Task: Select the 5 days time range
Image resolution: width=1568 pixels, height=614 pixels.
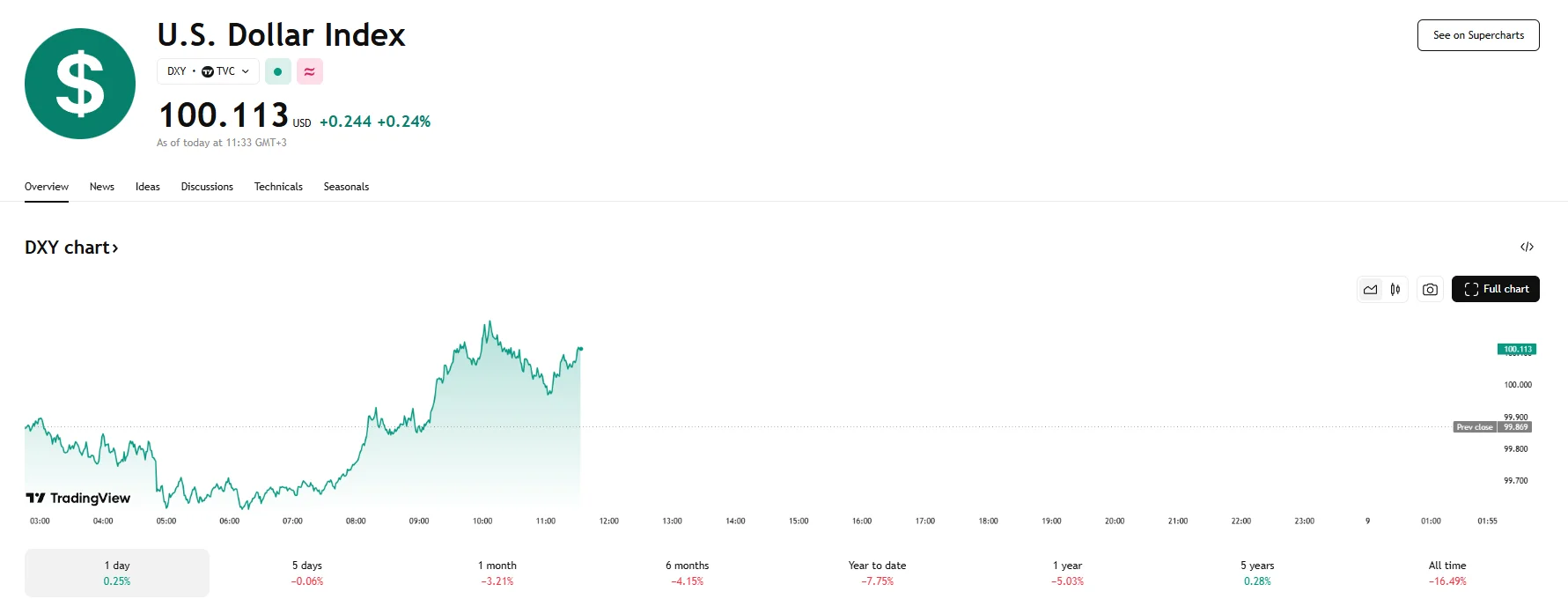Action: [307, 573]
